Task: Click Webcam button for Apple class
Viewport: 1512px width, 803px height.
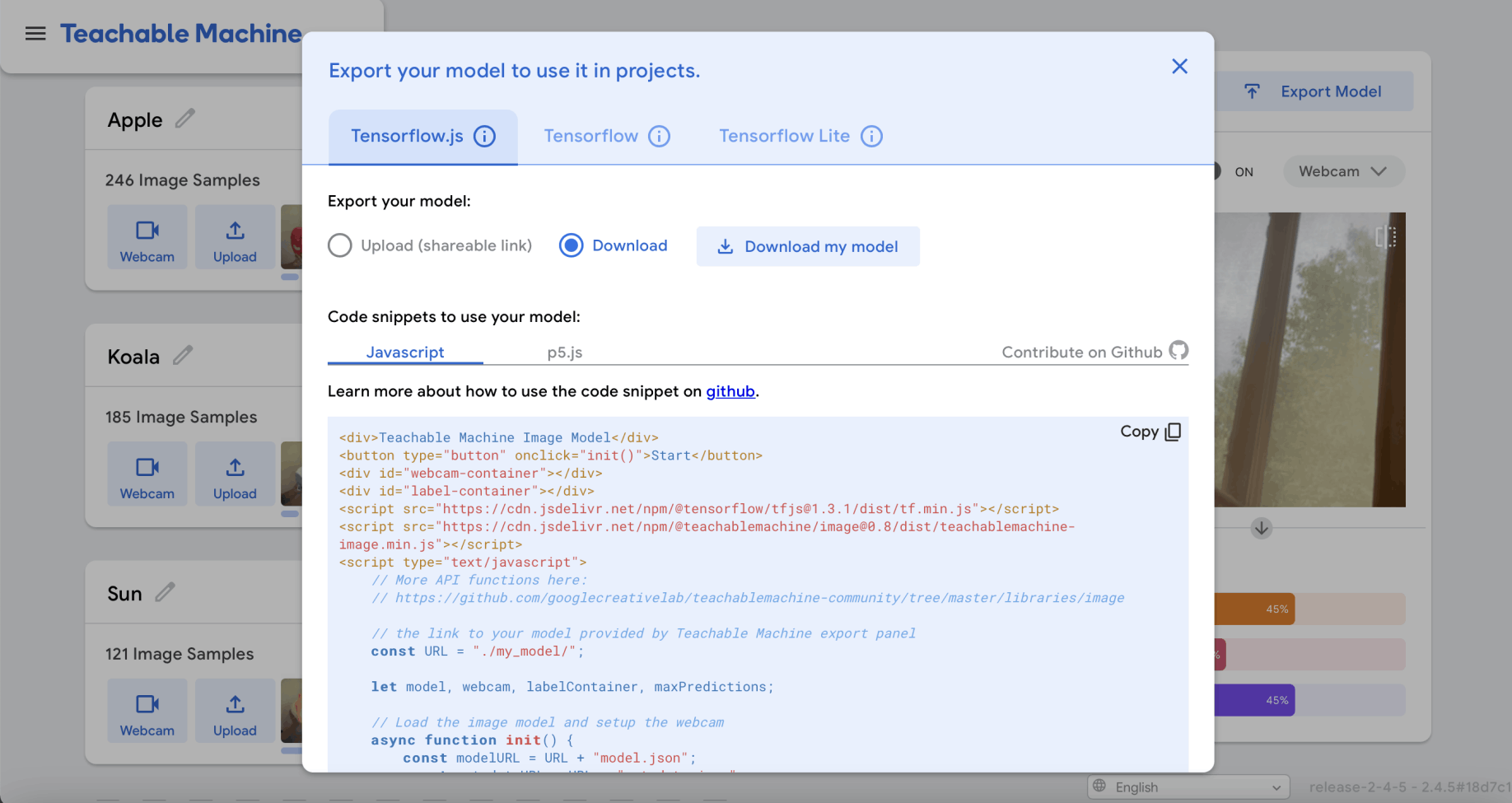Action: click(147, 237)
